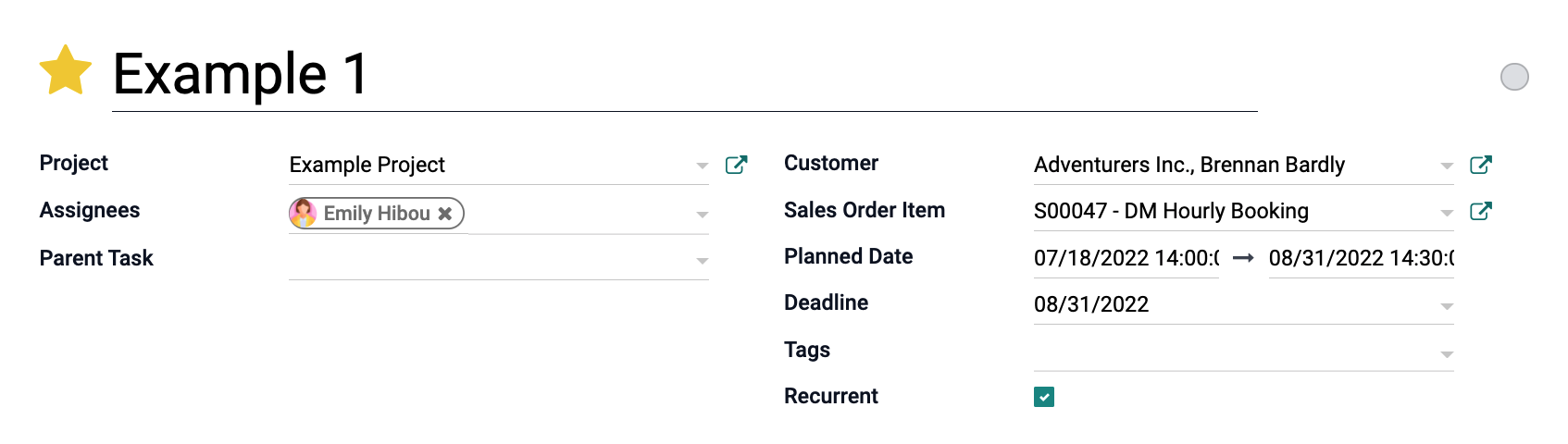Remove Emily Hibou assignee tag
Viewport: 1568px width, 444px height.
click(445, 214)
